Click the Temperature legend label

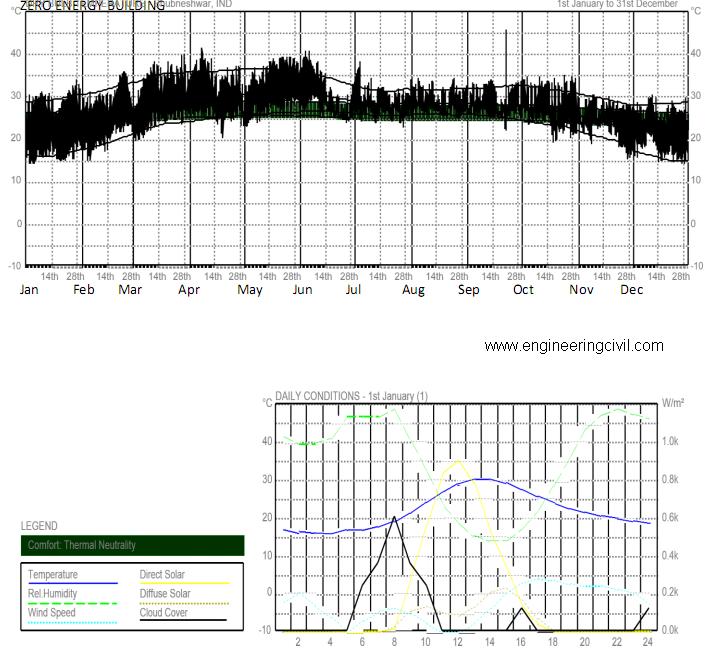coord(53,575)
